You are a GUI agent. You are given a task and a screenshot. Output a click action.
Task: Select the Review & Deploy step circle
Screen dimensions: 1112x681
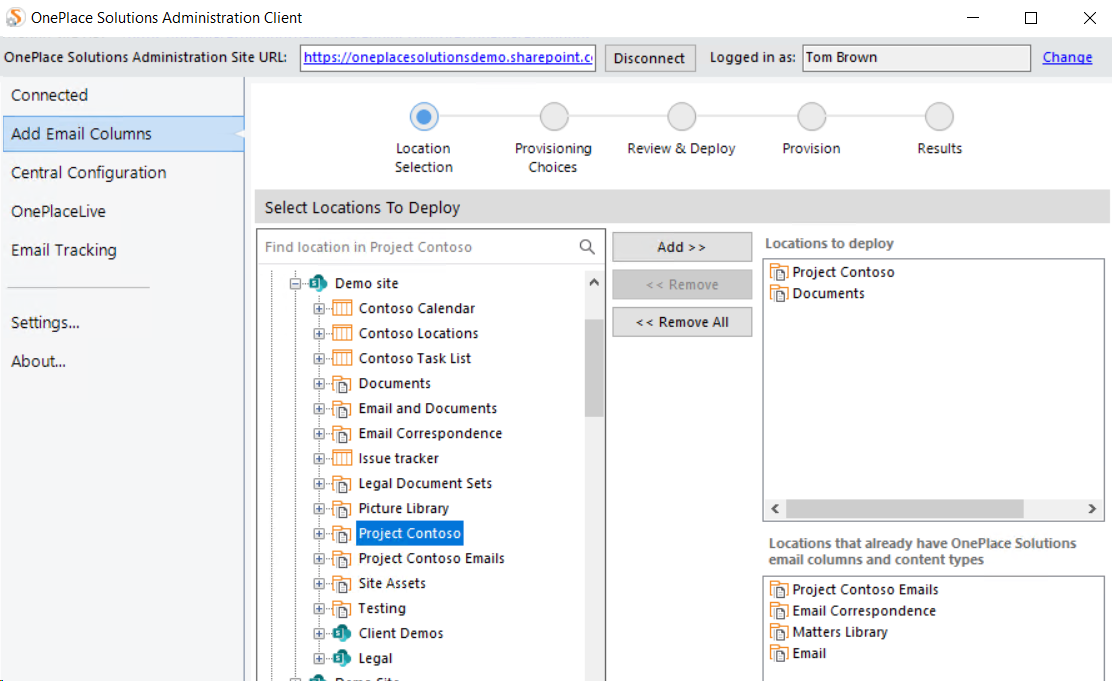point(682,116)
